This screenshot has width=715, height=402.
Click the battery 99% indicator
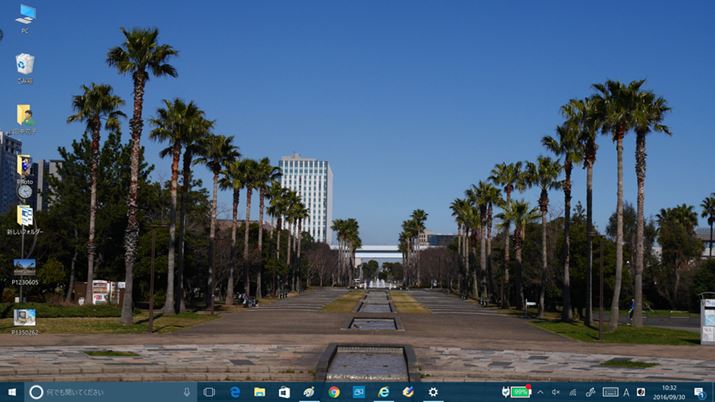pos(519,392)
